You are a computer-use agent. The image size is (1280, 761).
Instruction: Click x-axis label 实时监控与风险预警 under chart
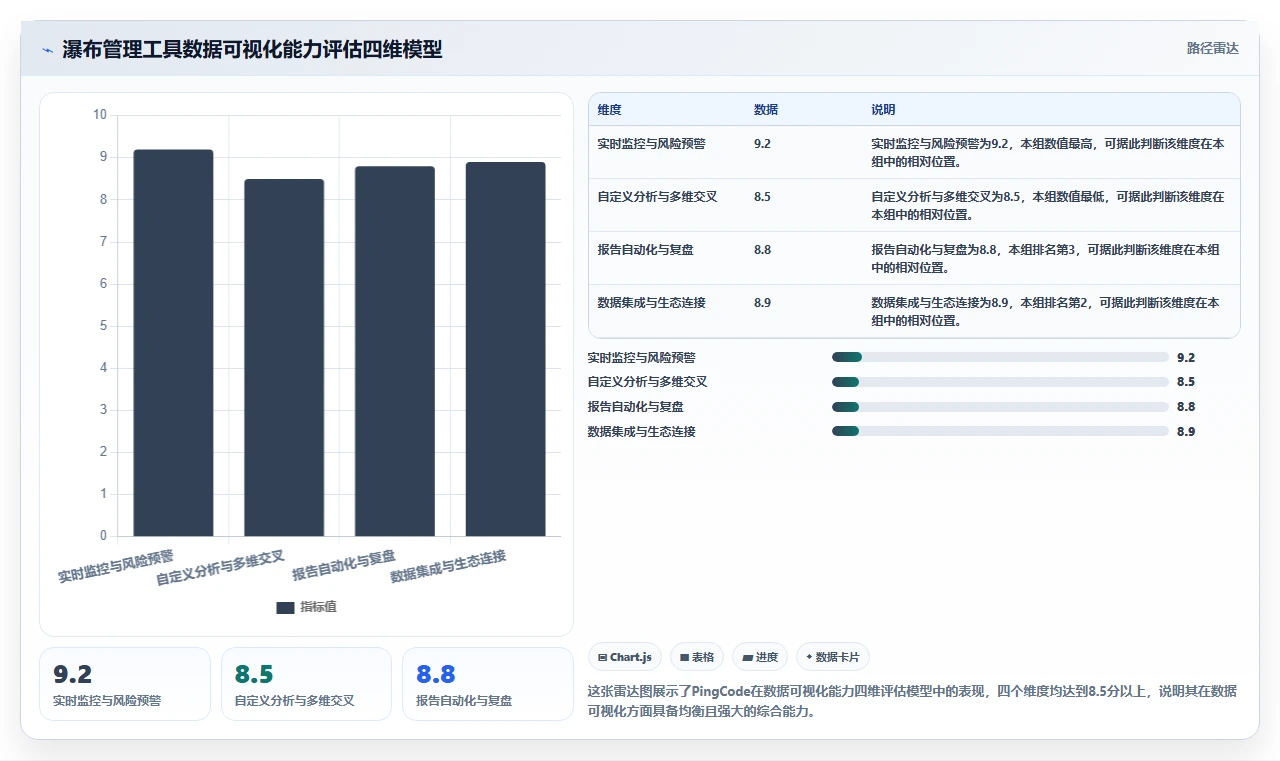[x=116, y=566]
